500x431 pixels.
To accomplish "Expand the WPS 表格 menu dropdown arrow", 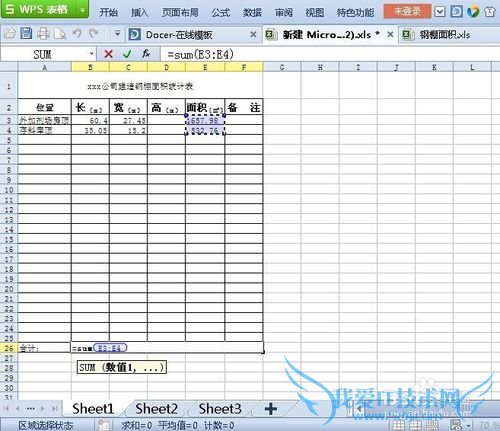I will tap(83, 10).
